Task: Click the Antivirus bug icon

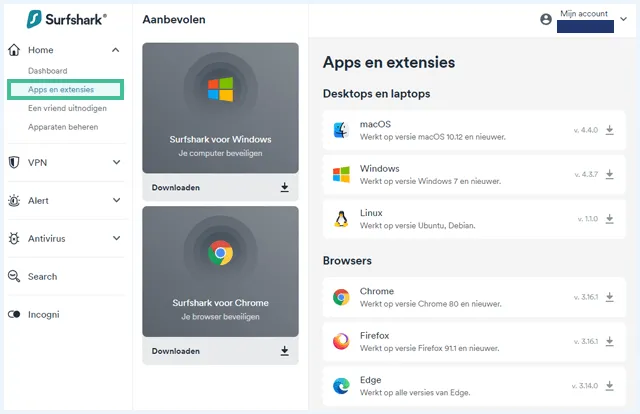Action: (14, 238)
